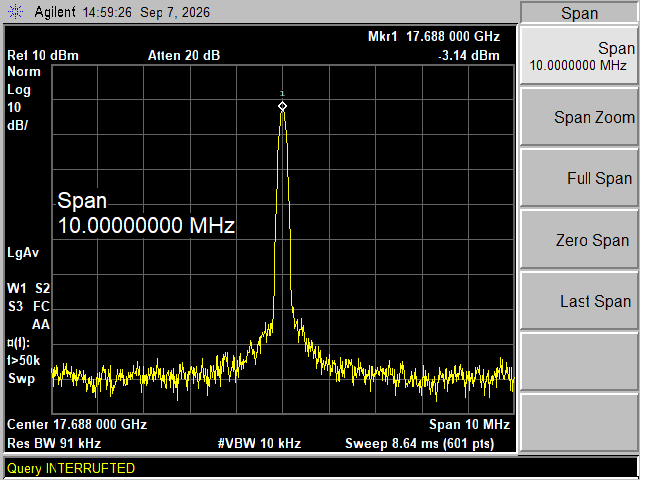Select the Last Span softkey

[579, 301]
